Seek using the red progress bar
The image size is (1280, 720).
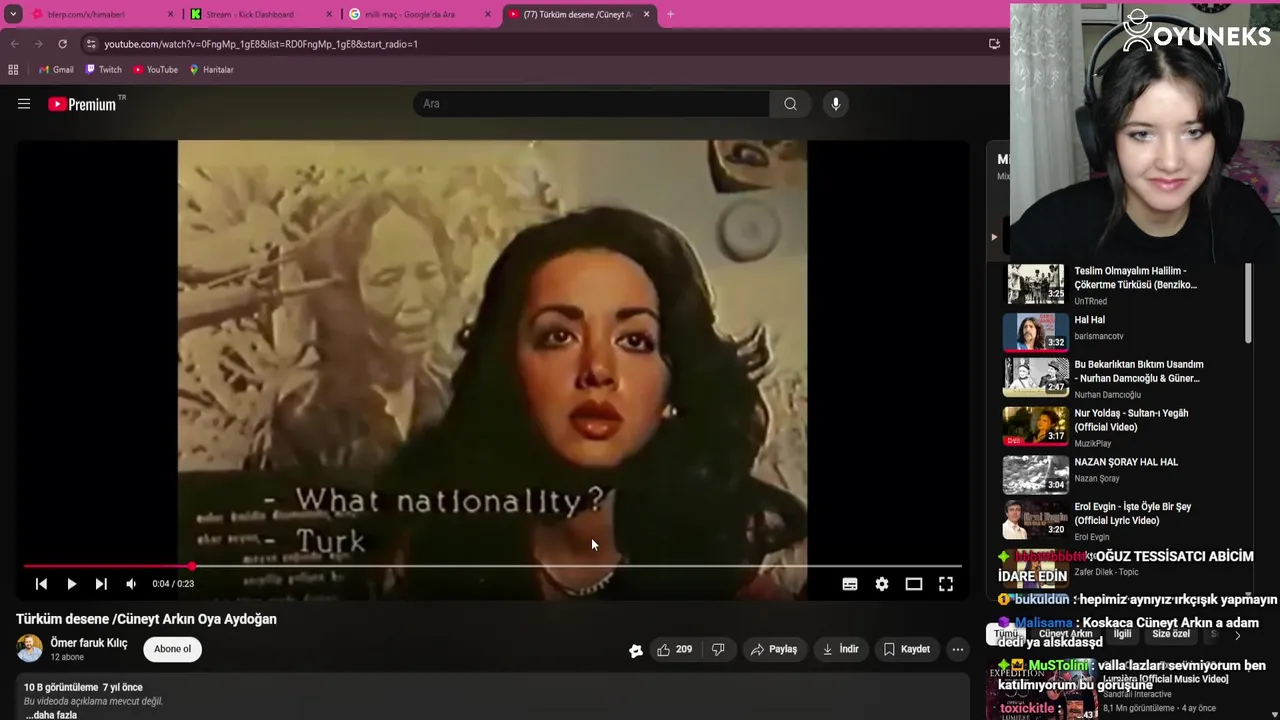click(x=493, y=566)
